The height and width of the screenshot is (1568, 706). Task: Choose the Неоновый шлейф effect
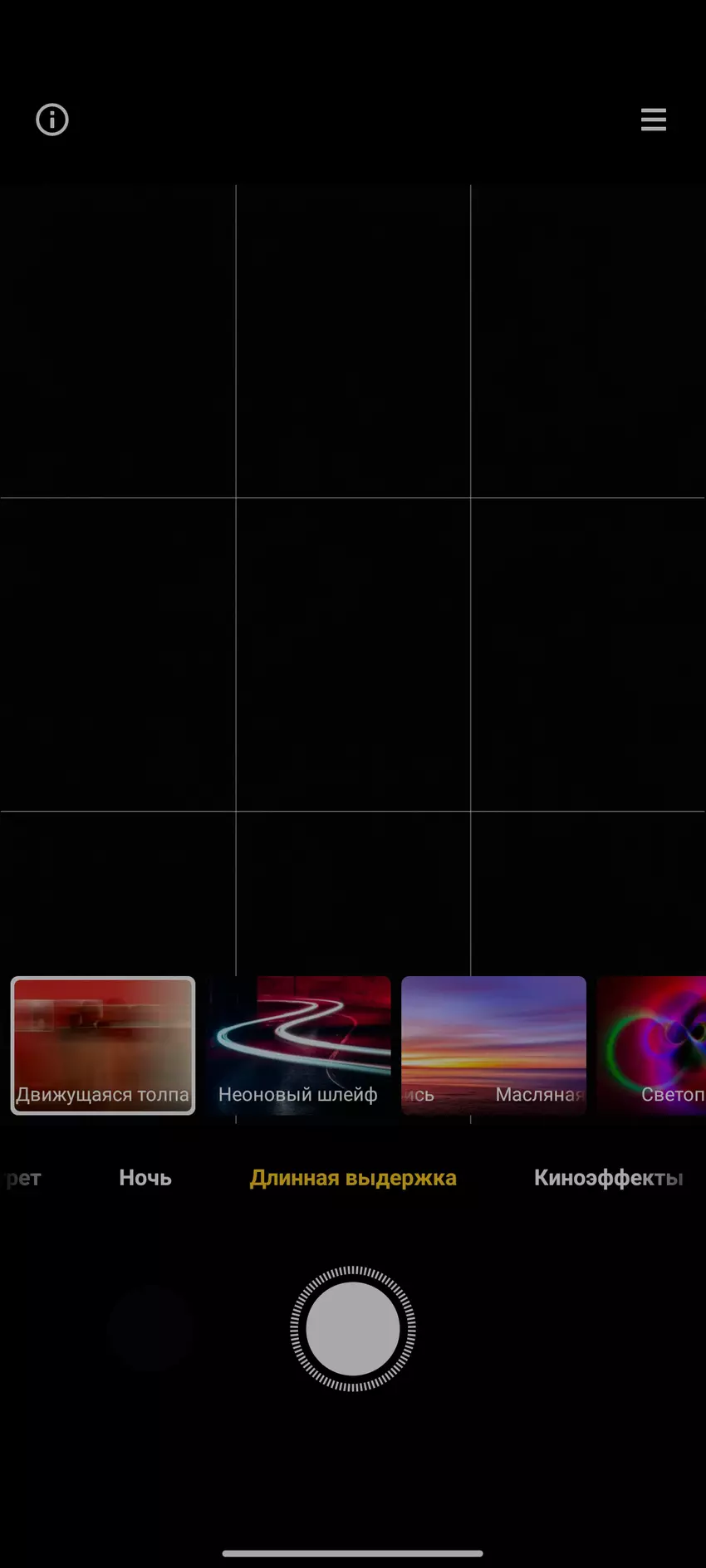[299, 1045]
